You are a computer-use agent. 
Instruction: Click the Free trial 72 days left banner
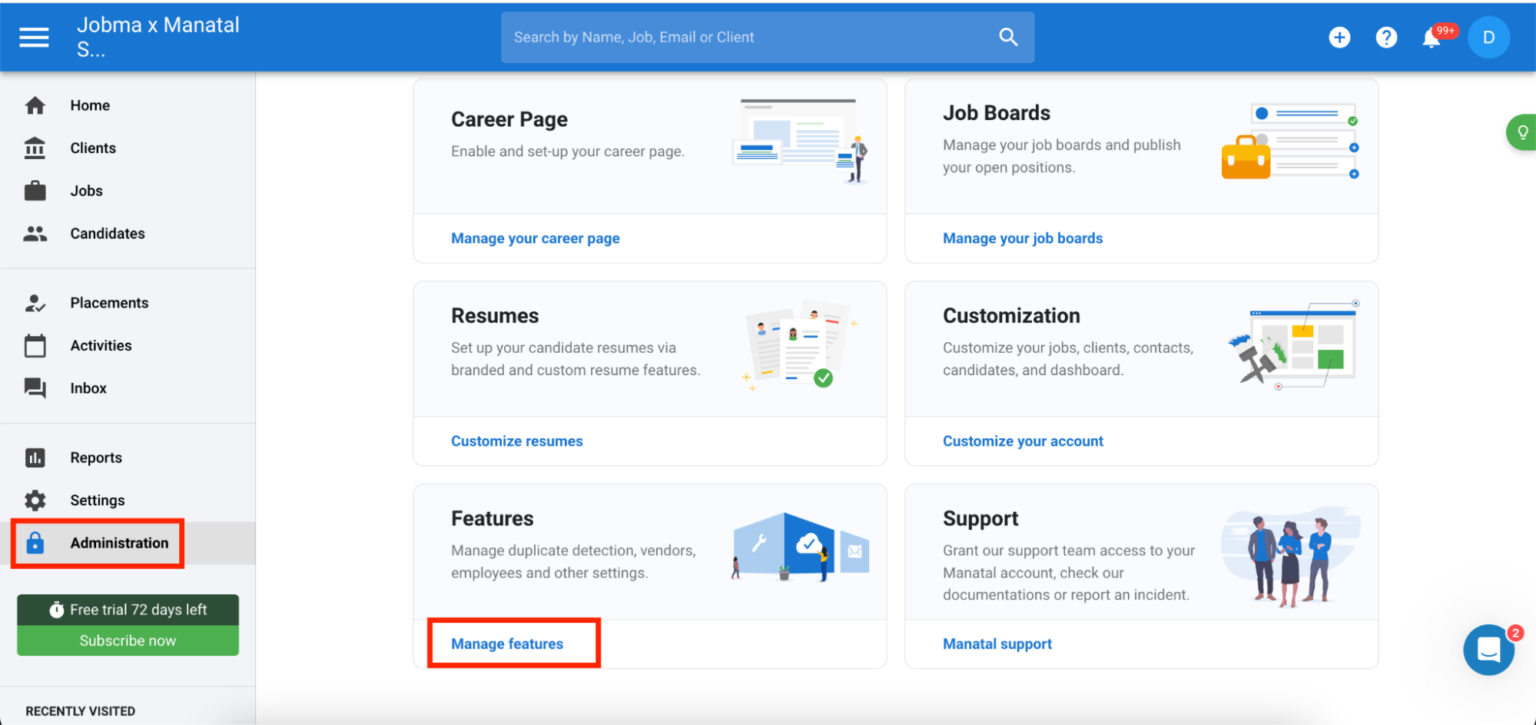(x=128, y=610)
